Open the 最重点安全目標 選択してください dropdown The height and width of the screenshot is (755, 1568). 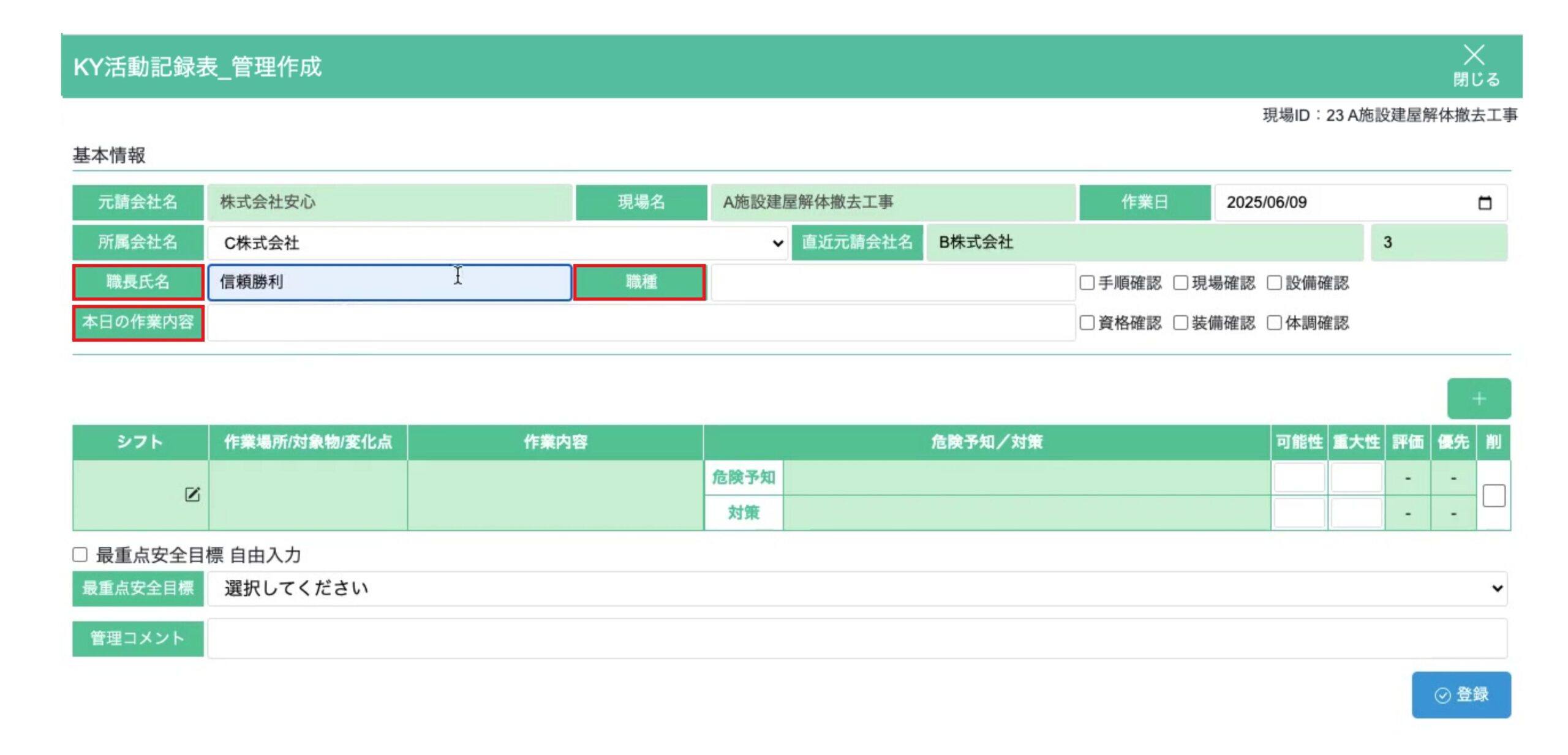pos(858,588)
